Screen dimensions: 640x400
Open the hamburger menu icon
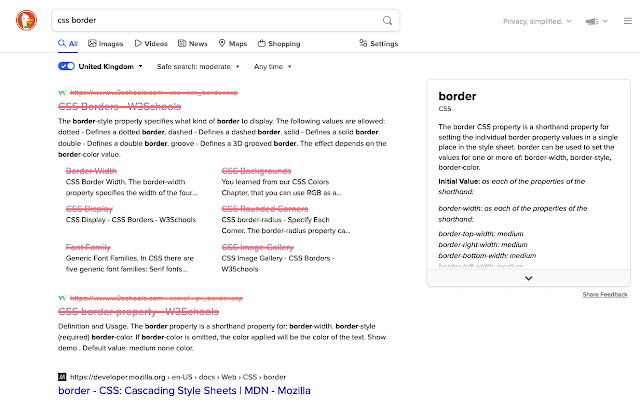tap(628, 21)
